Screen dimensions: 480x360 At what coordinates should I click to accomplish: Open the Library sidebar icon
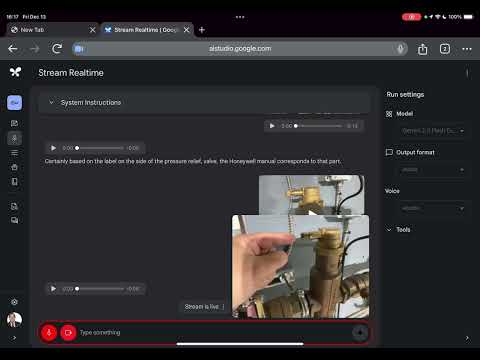14,182
